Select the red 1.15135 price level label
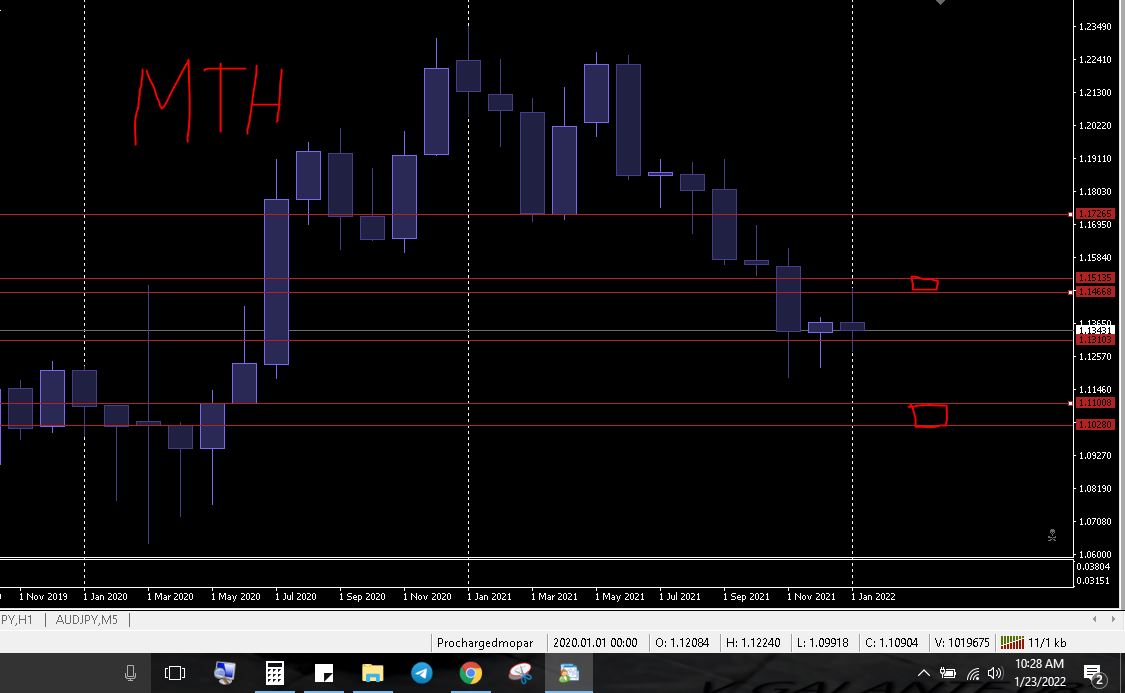 [x=1094, y=278]
